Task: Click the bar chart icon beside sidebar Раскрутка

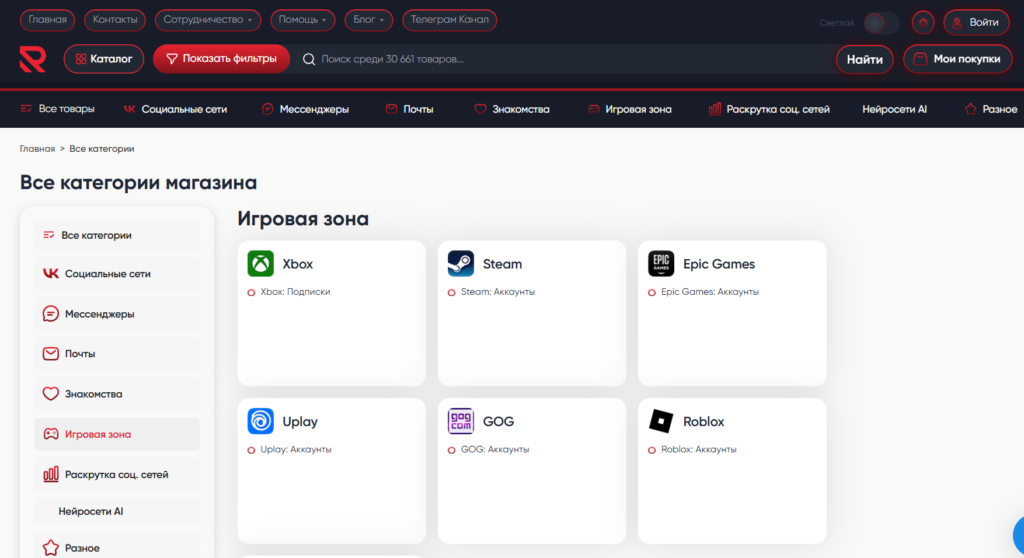Action: [50, 474]
